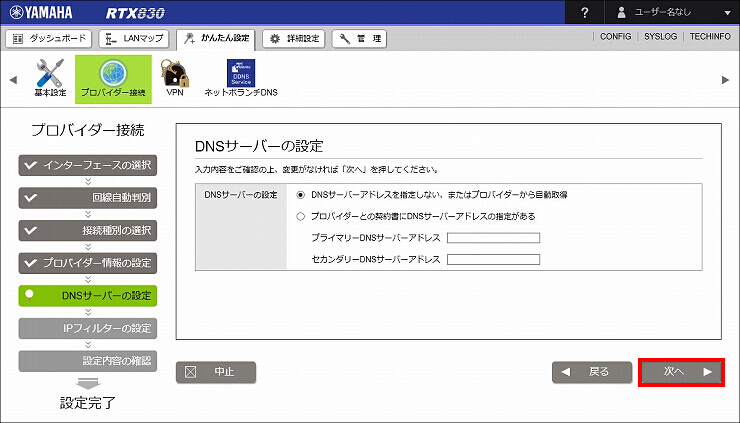Click the 設定内容の確認 step

pyautogui.click(x=88, y=361)
